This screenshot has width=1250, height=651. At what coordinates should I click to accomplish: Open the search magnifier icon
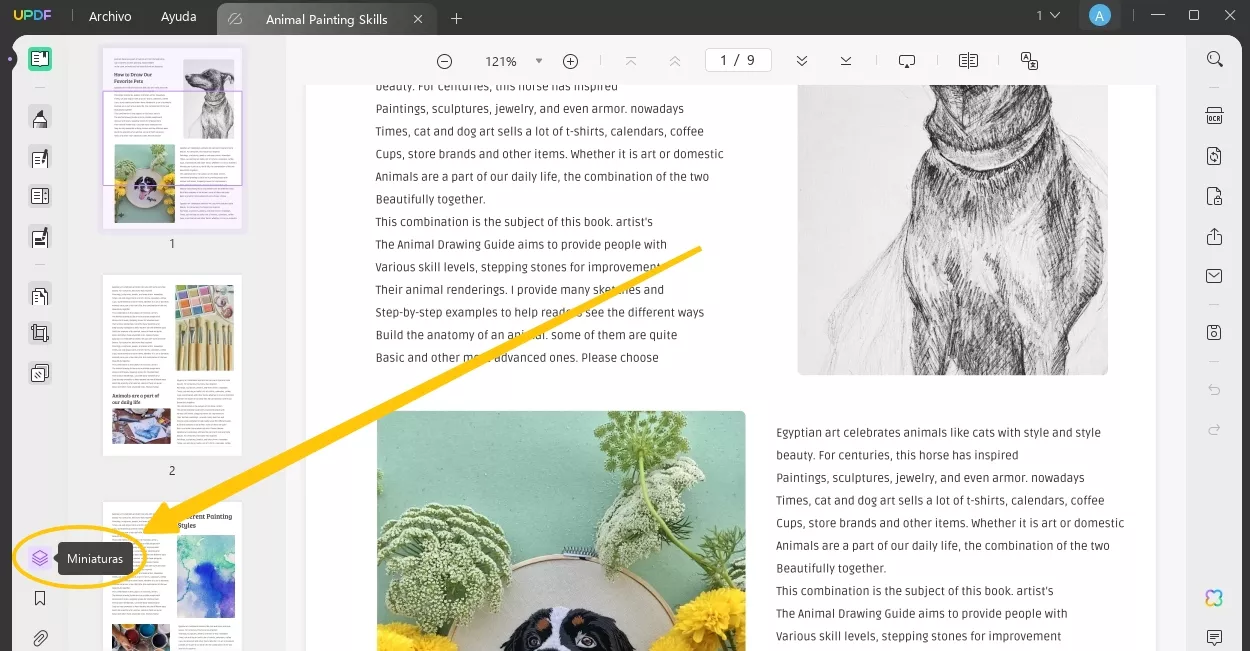[1215, 59]
